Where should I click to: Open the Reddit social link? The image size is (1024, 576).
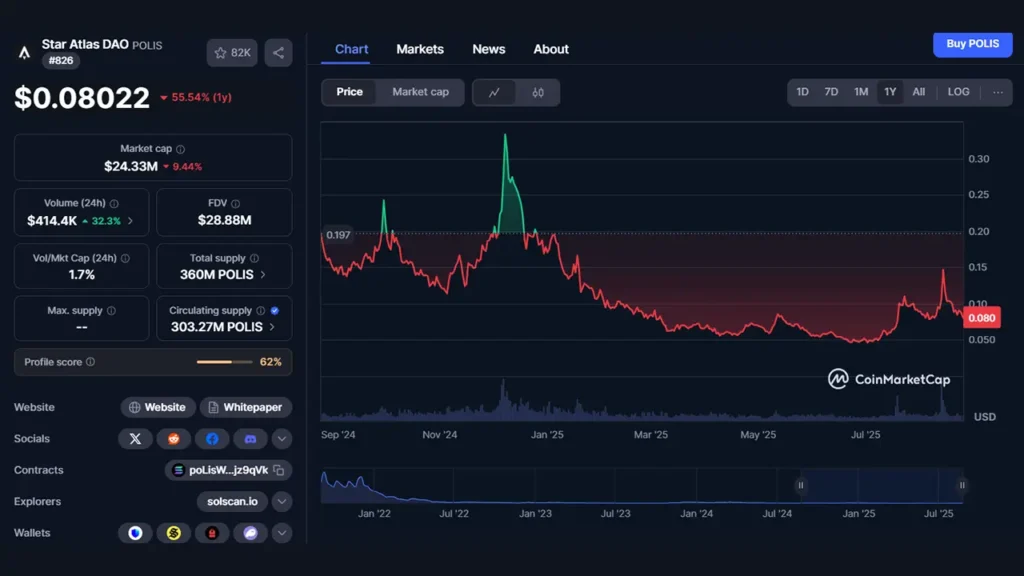coord(174,439)
